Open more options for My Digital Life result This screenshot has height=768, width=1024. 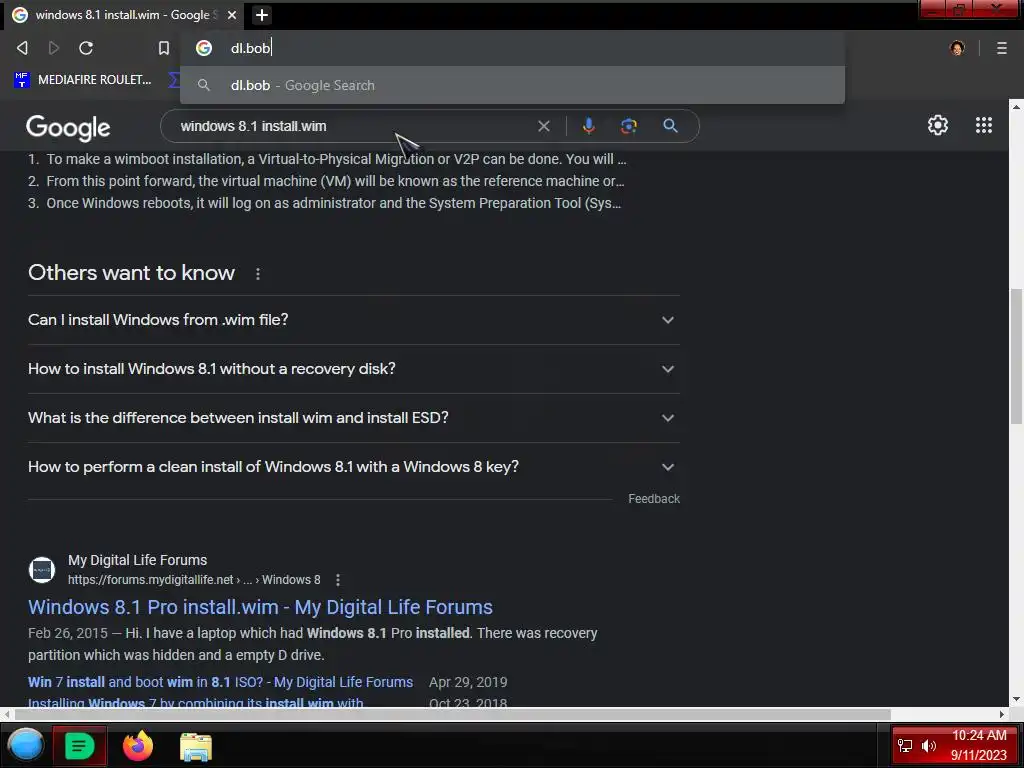tap(338, 580)
